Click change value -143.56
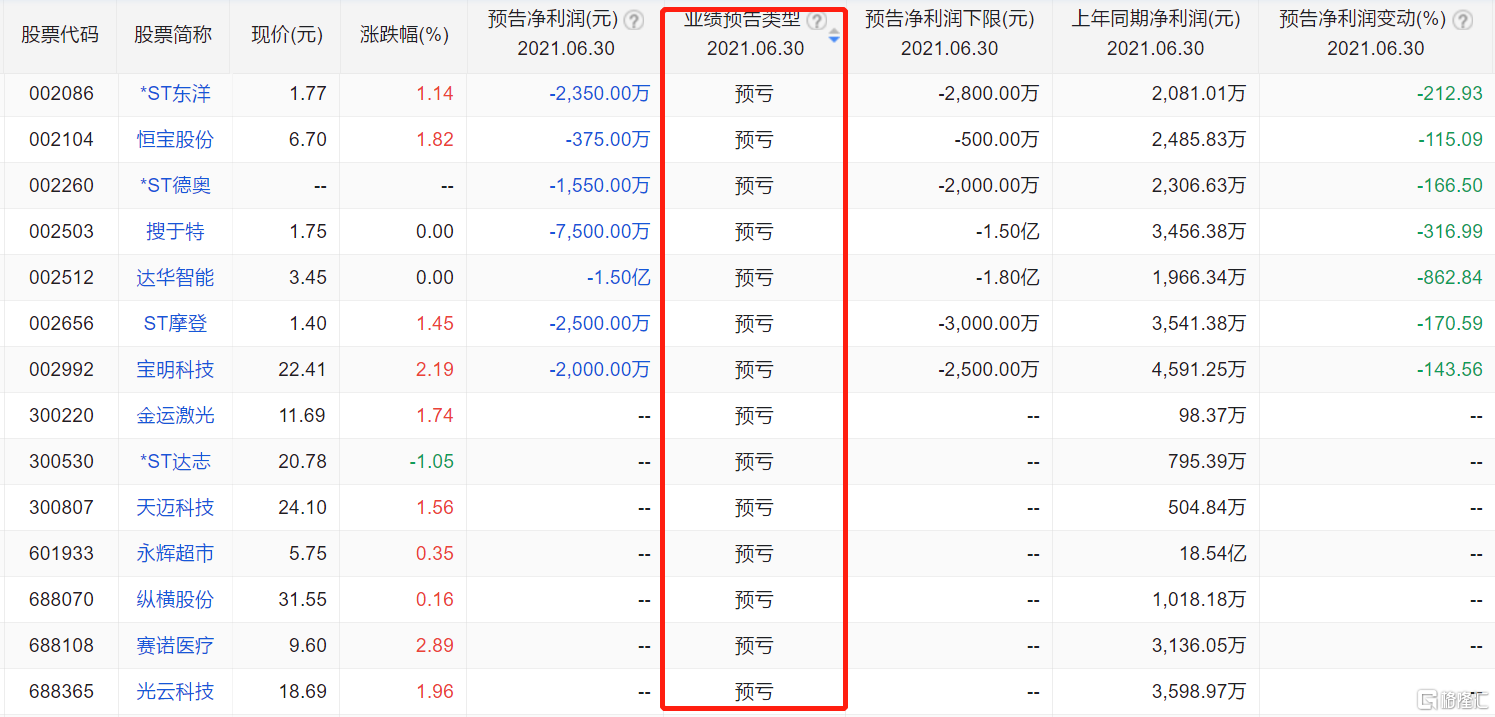1495x717 pixels. 1449,370
